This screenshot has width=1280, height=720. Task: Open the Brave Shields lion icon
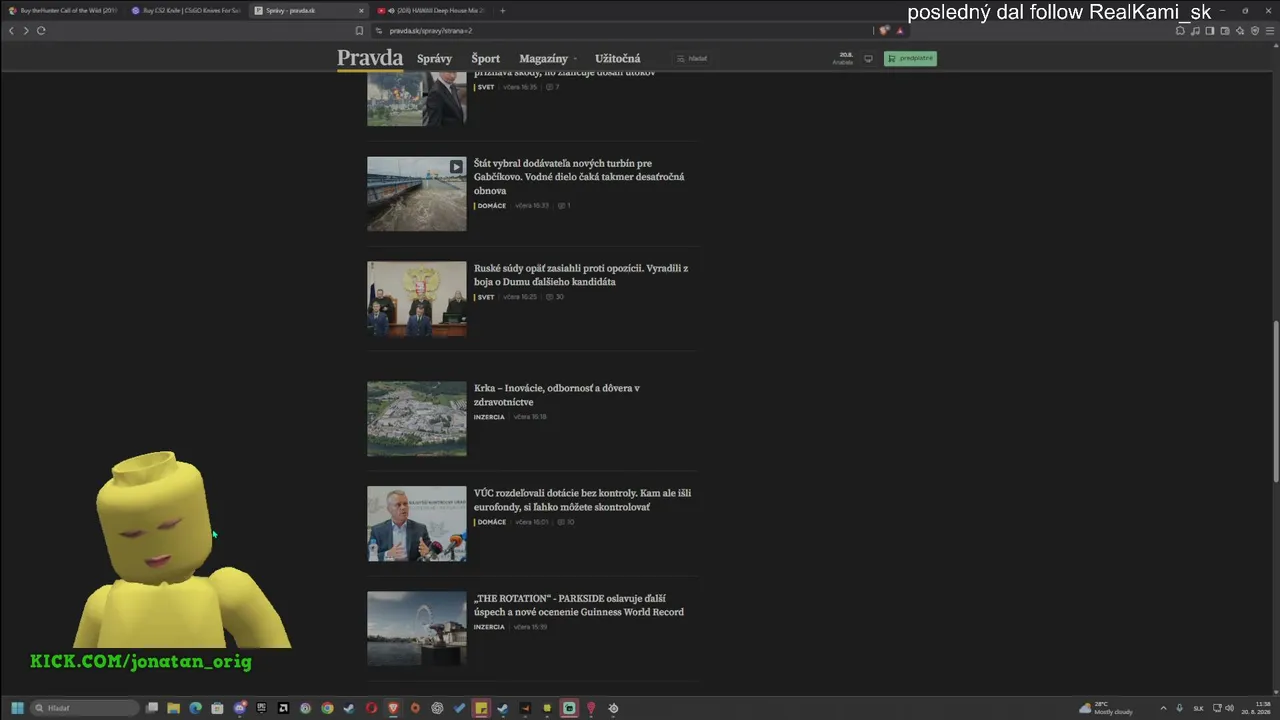pyautogui.click(x=884, y=31)
